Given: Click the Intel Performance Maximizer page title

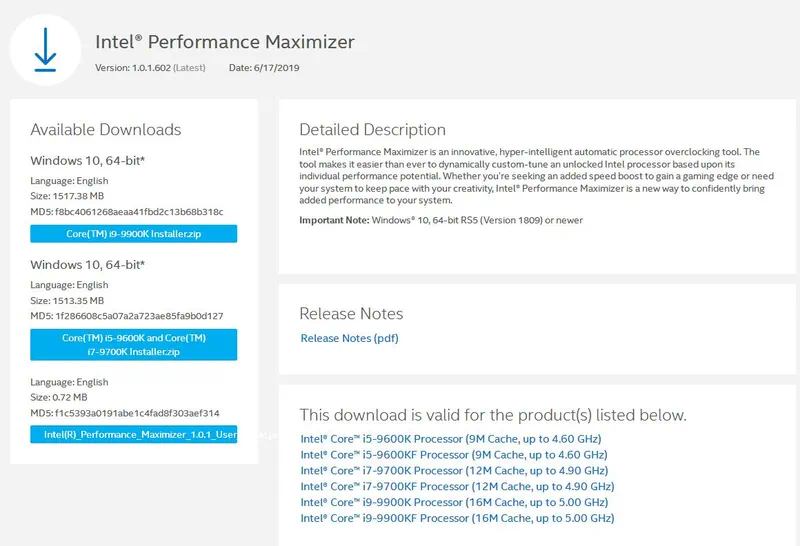Looking at the screenshot, I should (224, 42).
